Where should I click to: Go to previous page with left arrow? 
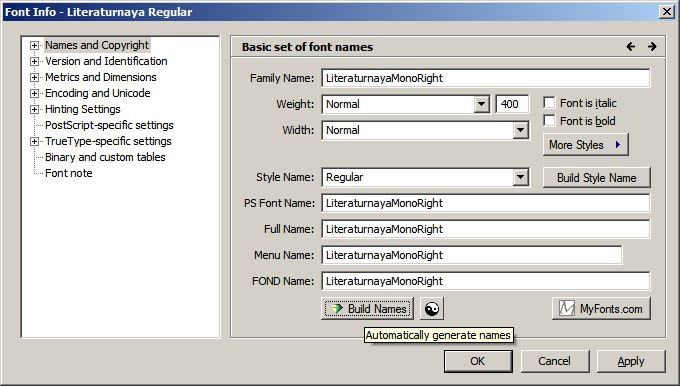point(631,46)
